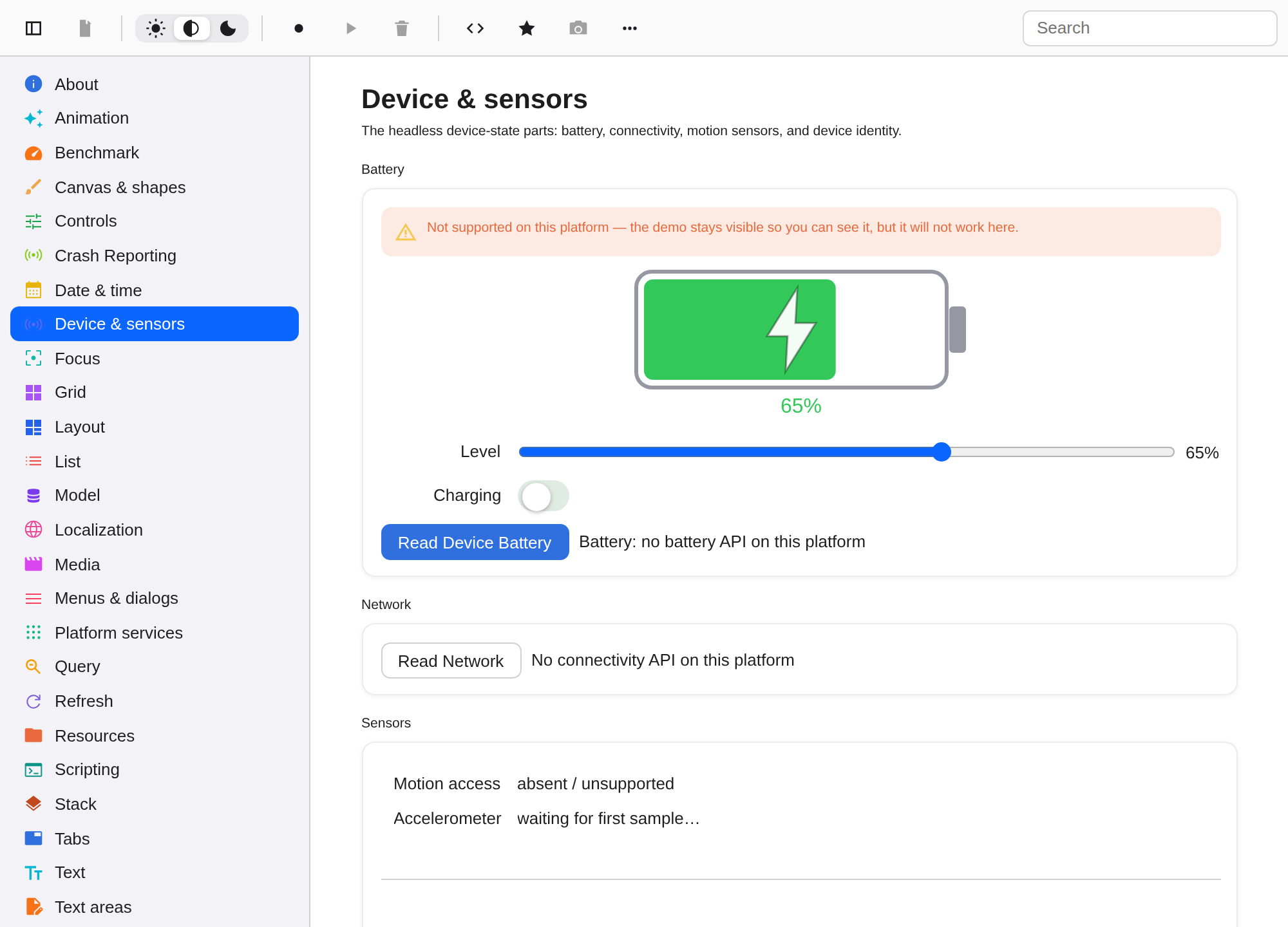Image resolution: width=1288 pixels, height=927 pixels.
Task: Click the Localization globe icon
Action: (33, 530)
